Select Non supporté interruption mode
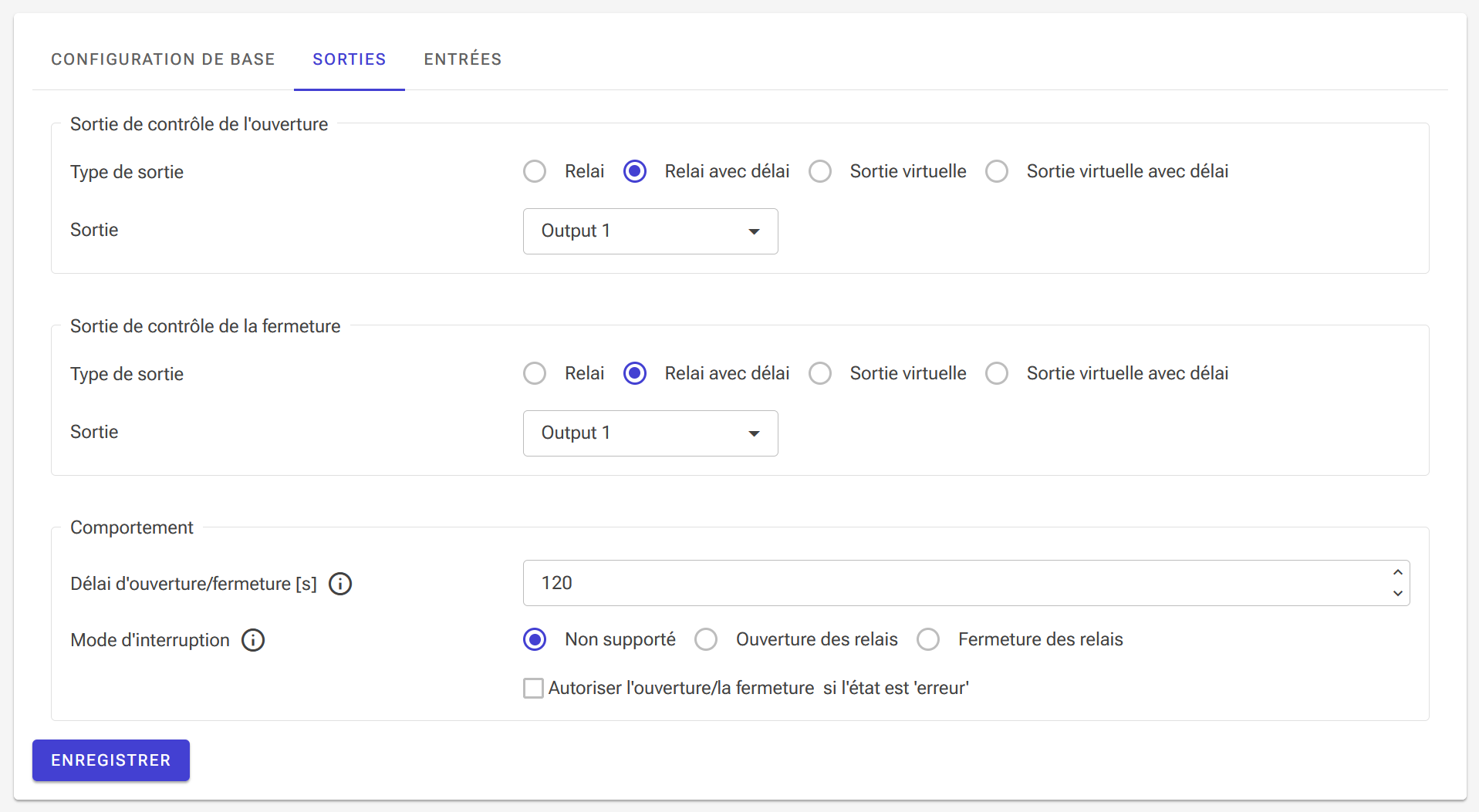Viewport: 1479px width, 812px height. point(535,639)
